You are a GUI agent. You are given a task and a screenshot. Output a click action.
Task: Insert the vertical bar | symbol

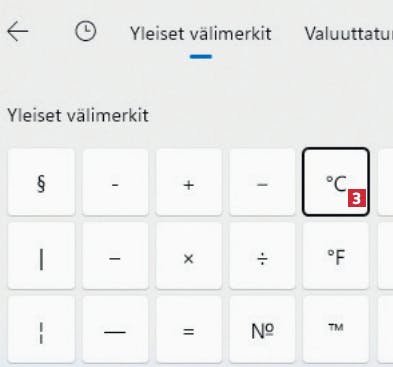(x=41, y=256)
